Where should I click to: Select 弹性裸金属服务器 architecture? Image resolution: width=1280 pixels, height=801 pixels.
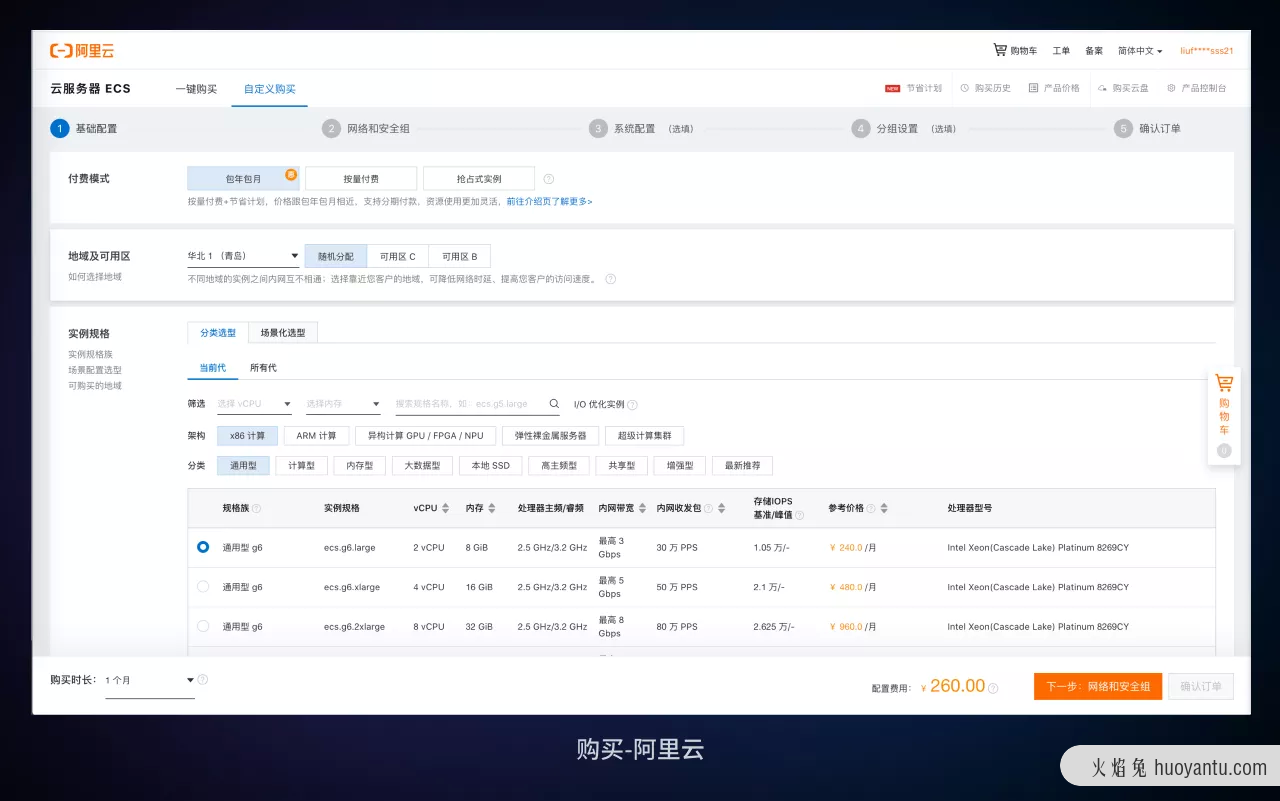(550, 436)
